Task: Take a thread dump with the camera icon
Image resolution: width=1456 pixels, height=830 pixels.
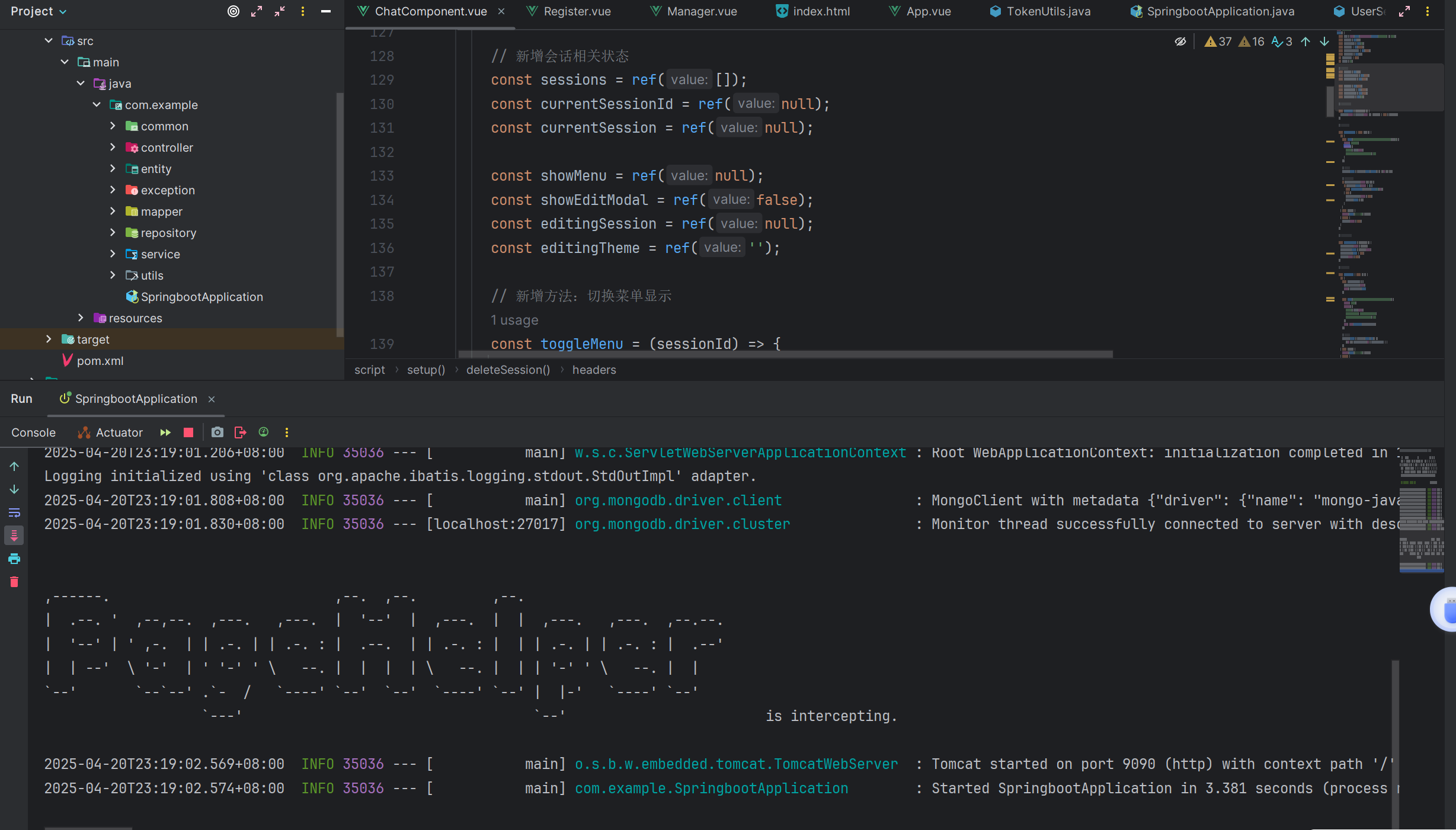Action: coord(217,432)
